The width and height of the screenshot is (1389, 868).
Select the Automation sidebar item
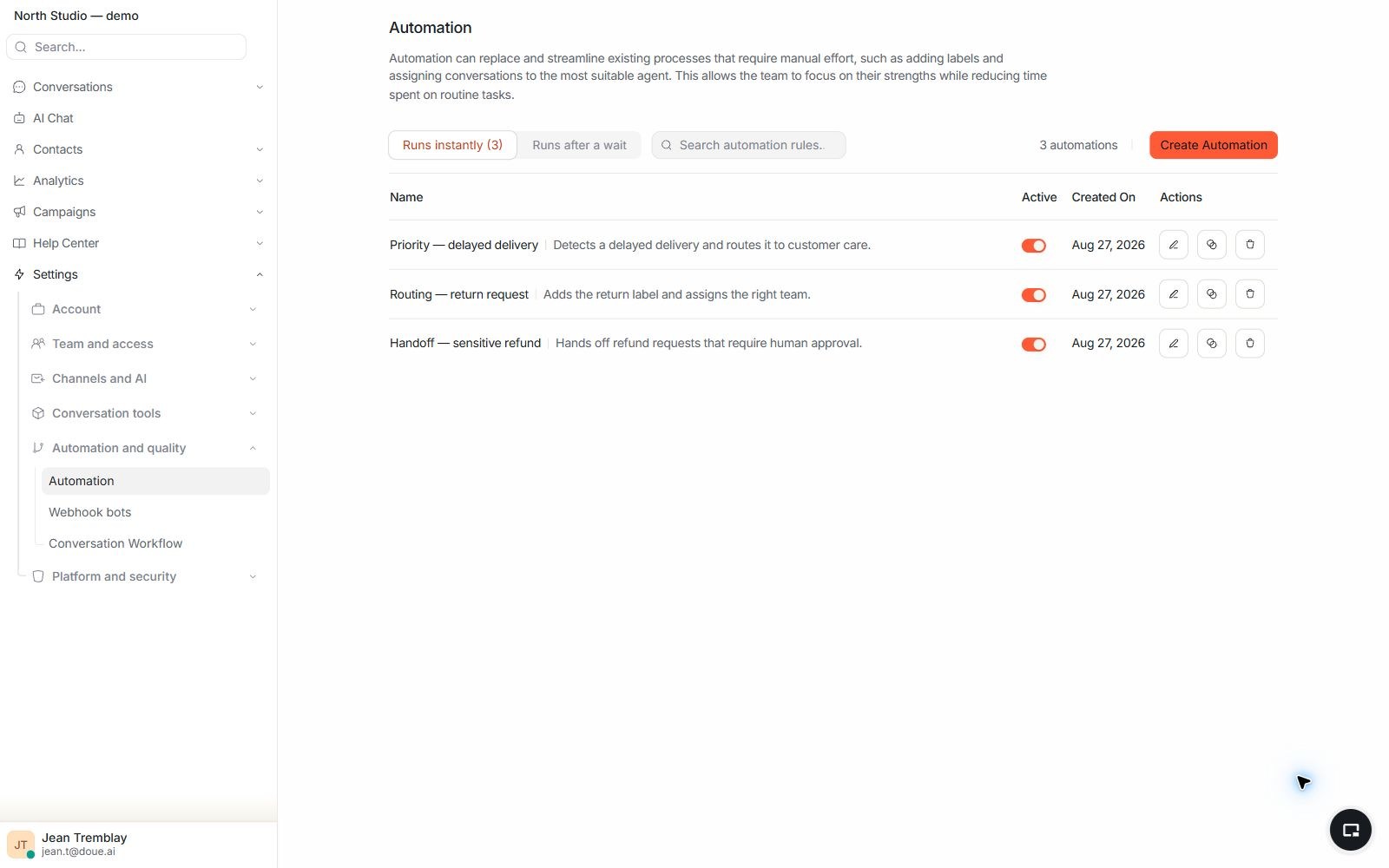pos(155,481)
